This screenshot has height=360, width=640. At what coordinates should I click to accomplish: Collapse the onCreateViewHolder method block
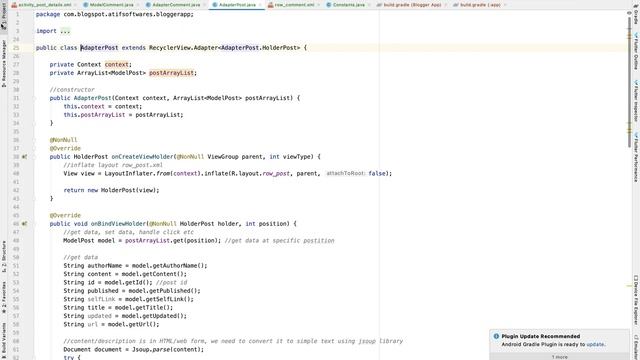[35, 157]
